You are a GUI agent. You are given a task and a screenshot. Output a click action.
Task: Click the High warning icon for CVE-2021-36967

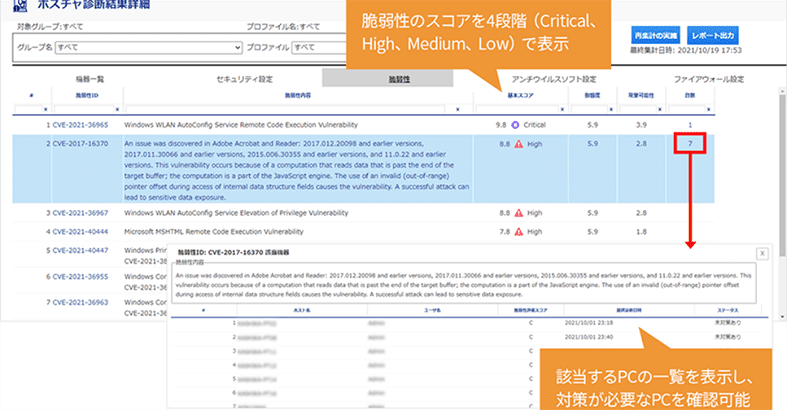click(x=518, y=213)
